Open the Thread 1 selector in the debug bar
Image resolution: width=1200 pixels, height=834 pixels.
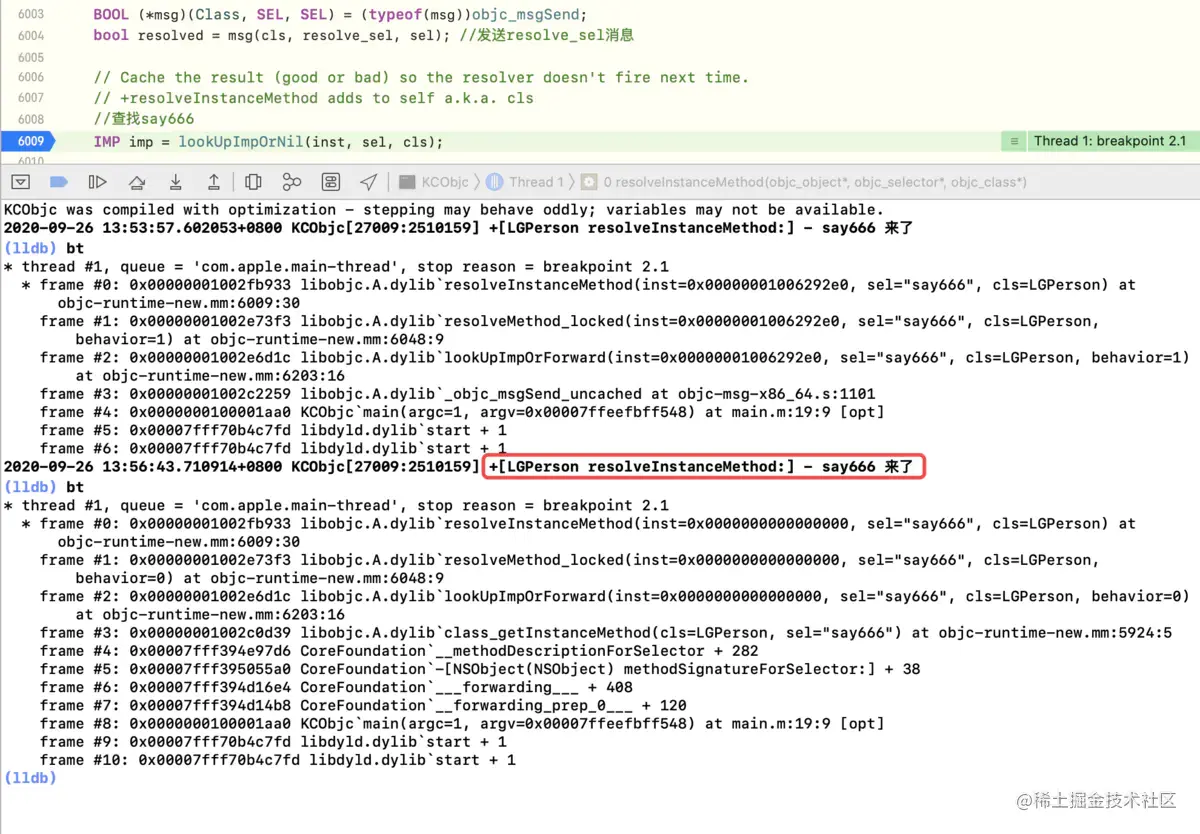click(526, 182)
